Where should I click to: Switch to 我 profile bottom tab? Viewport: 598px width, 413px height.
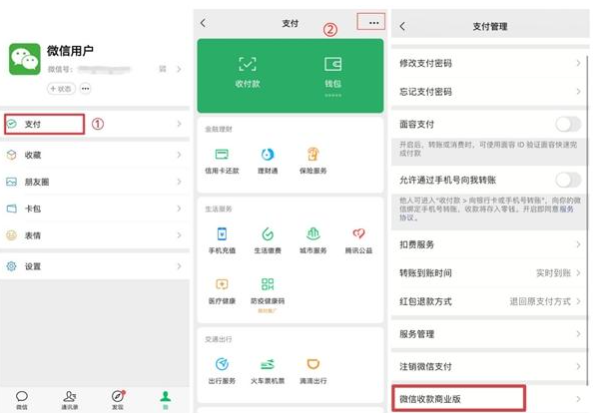[x=166, y=400]
